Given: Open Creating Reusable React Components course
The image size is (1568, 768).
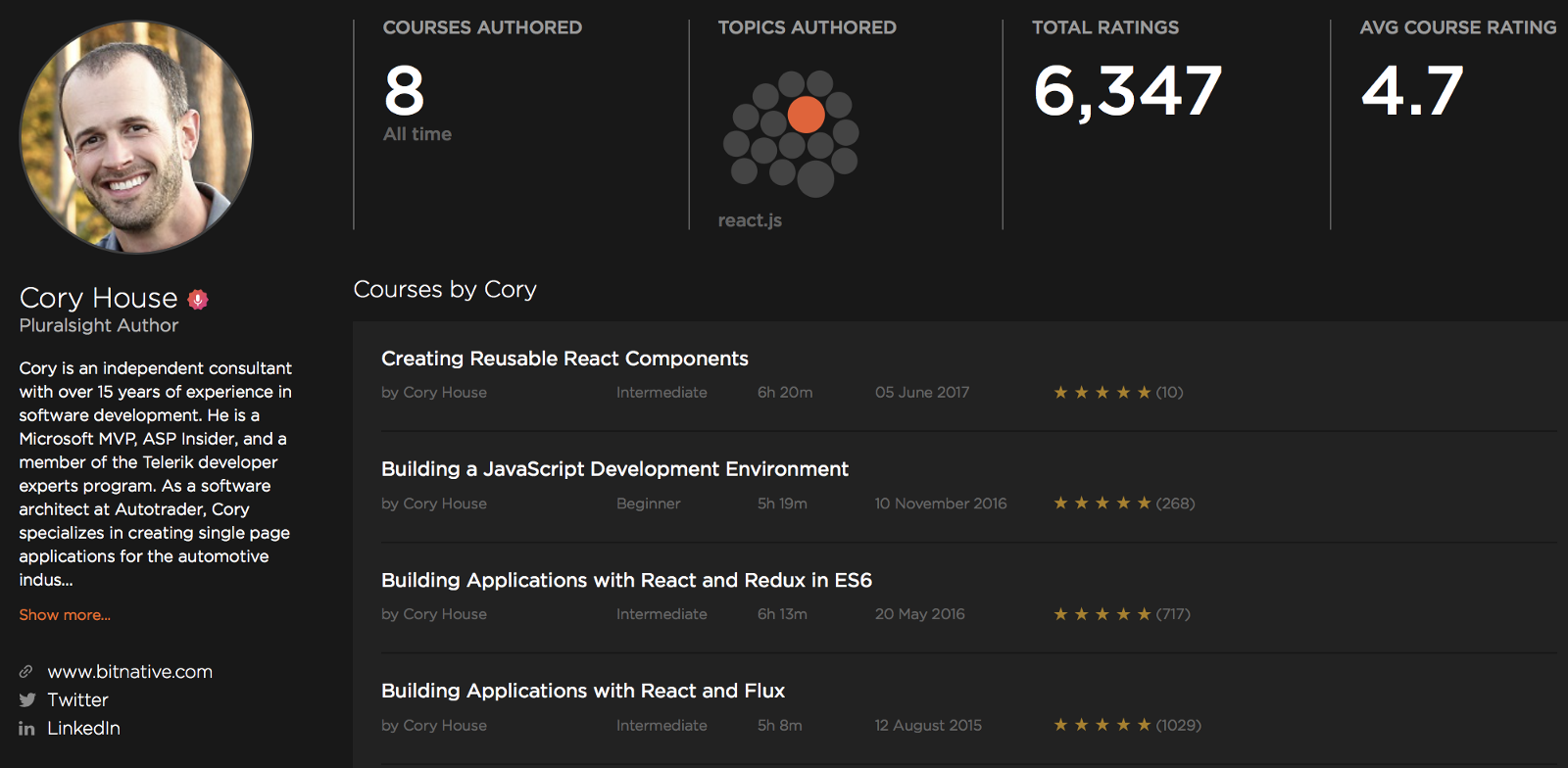Looking at the screenshot, I should (x=564, y=359).
